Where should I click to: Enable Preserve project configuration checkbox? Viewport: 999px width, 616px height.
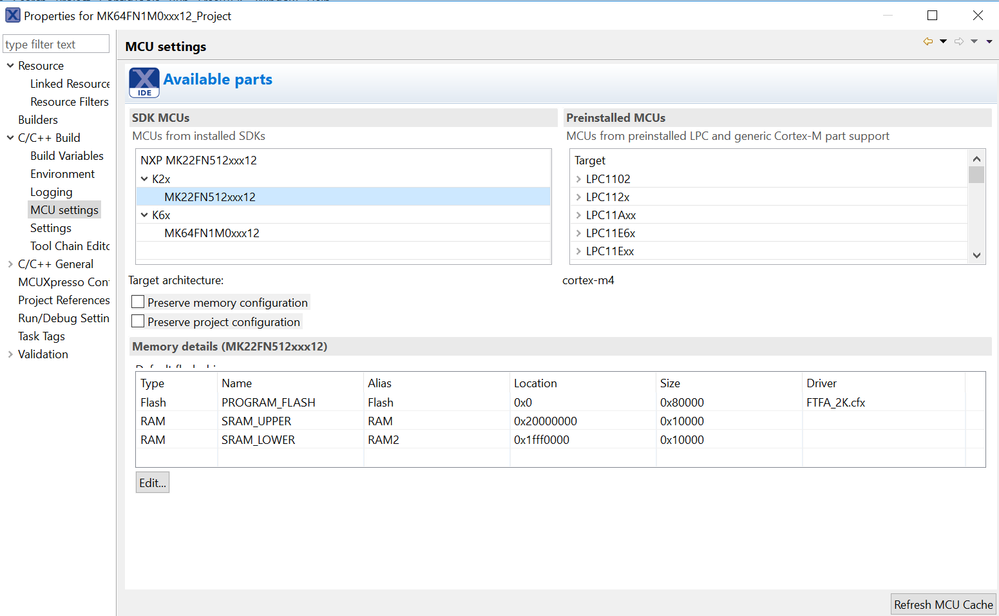(x=138, y=322)
